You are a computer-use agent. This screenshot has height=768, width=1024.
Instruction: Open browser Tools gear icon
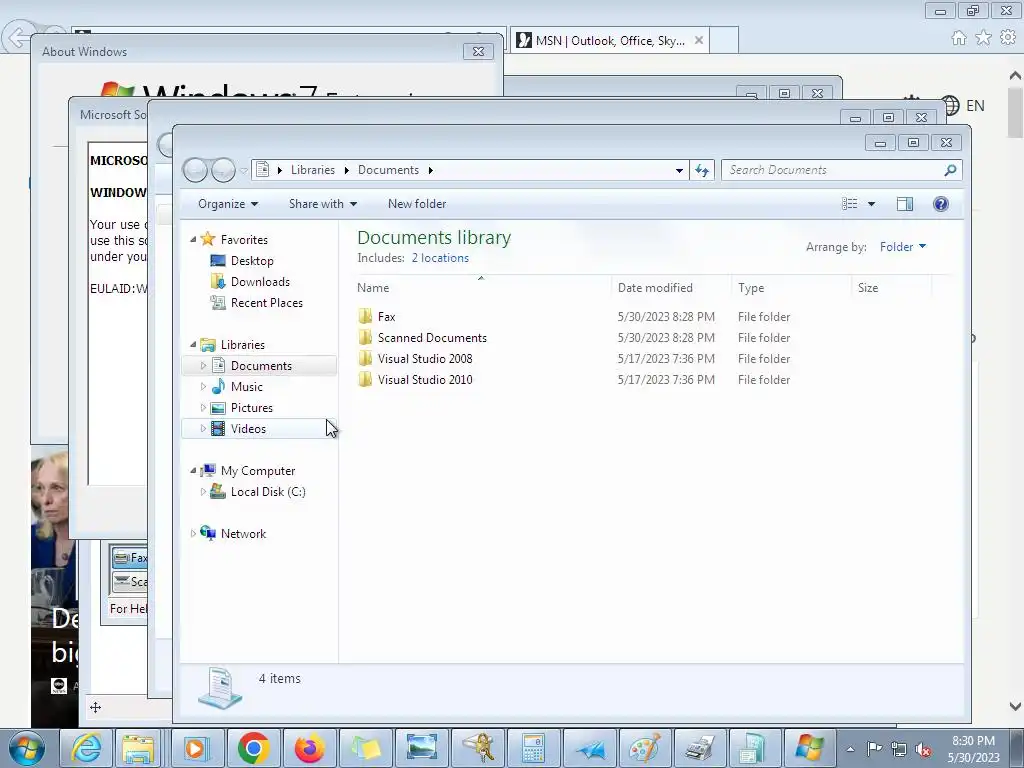pyautogui.click(x=1008, y=38)
